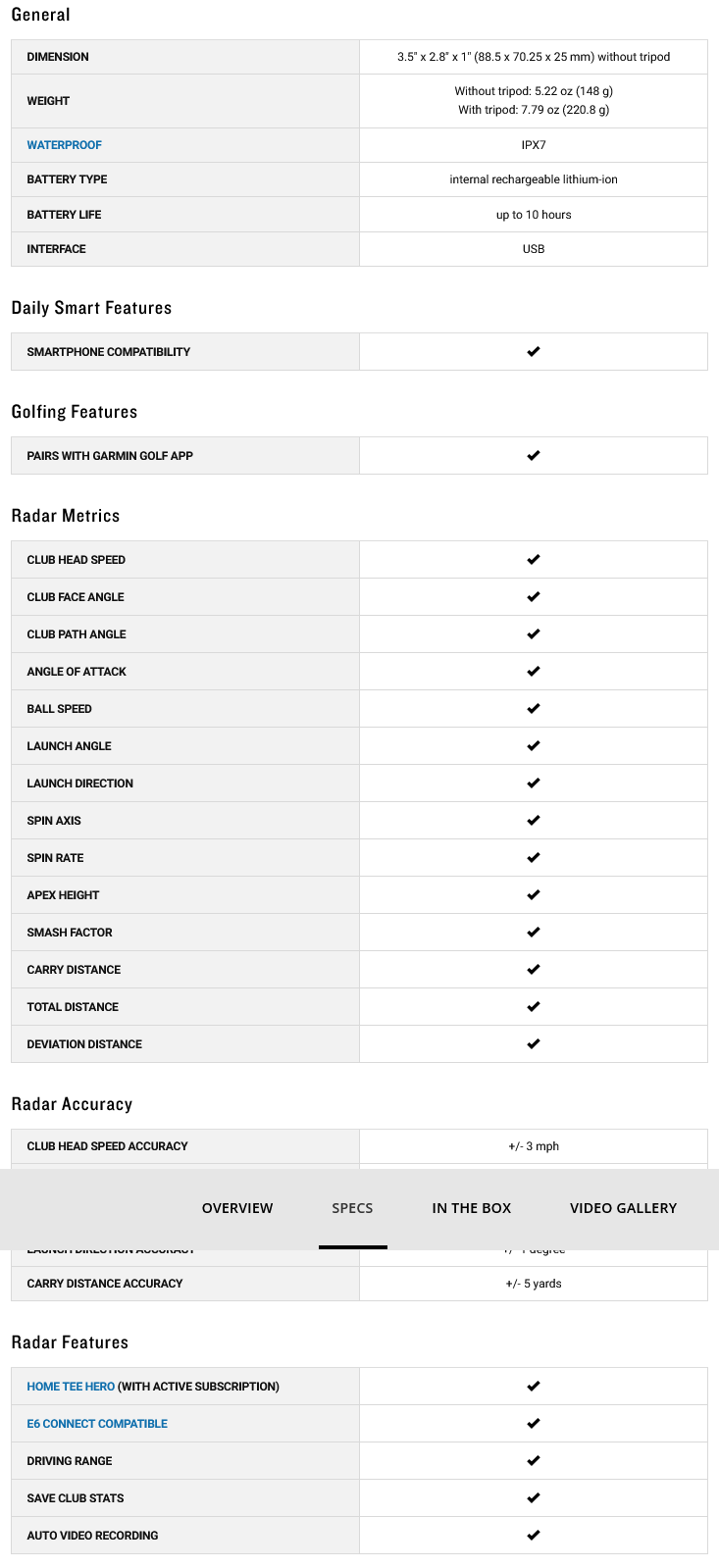Click the Auto Video Recording checkmark
This screenshot has height=1568, width=719.
534,1536
